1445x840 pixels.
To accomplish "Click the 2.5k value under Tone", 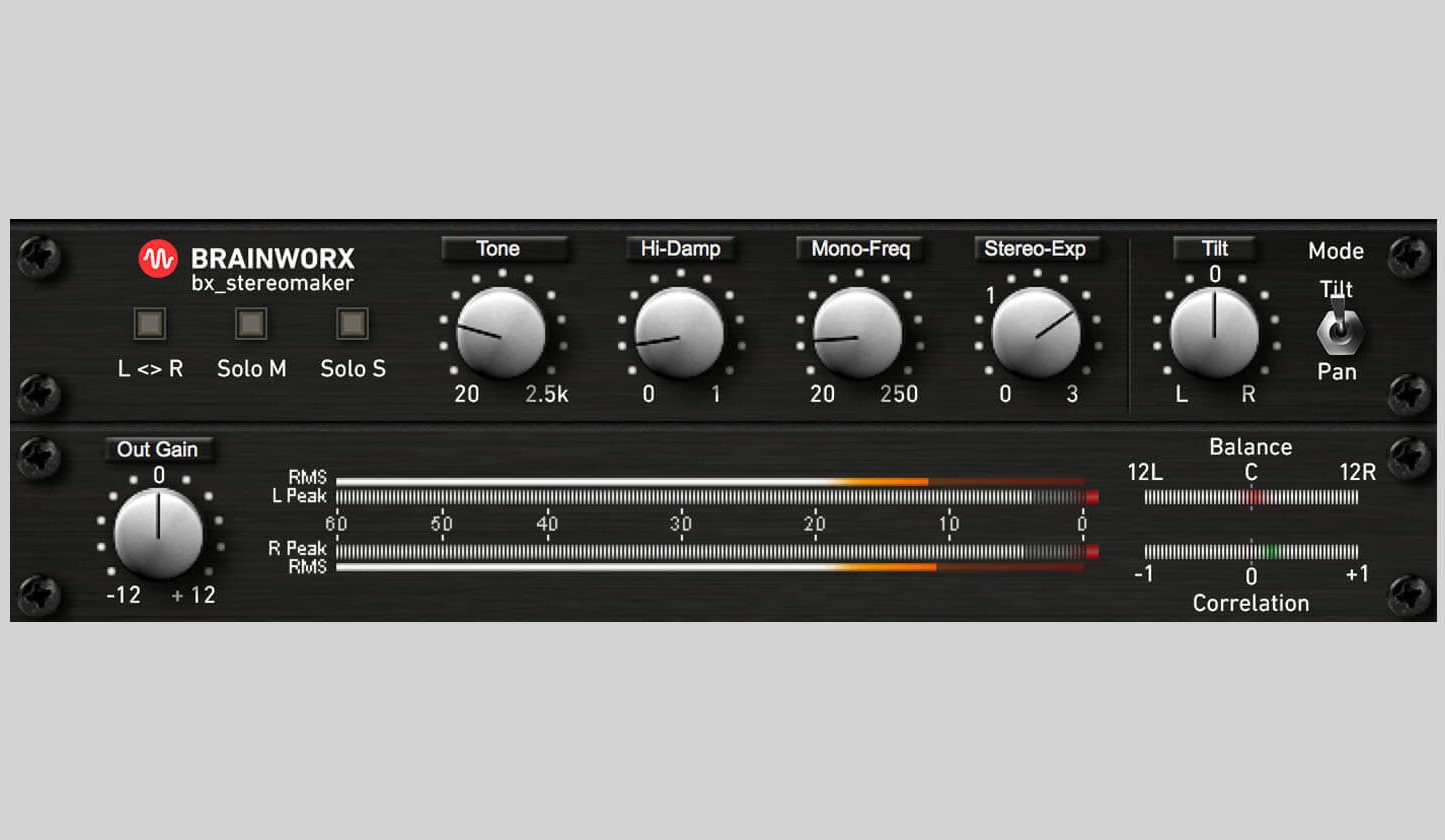I will pyautogui.click(x=547, y=394).
